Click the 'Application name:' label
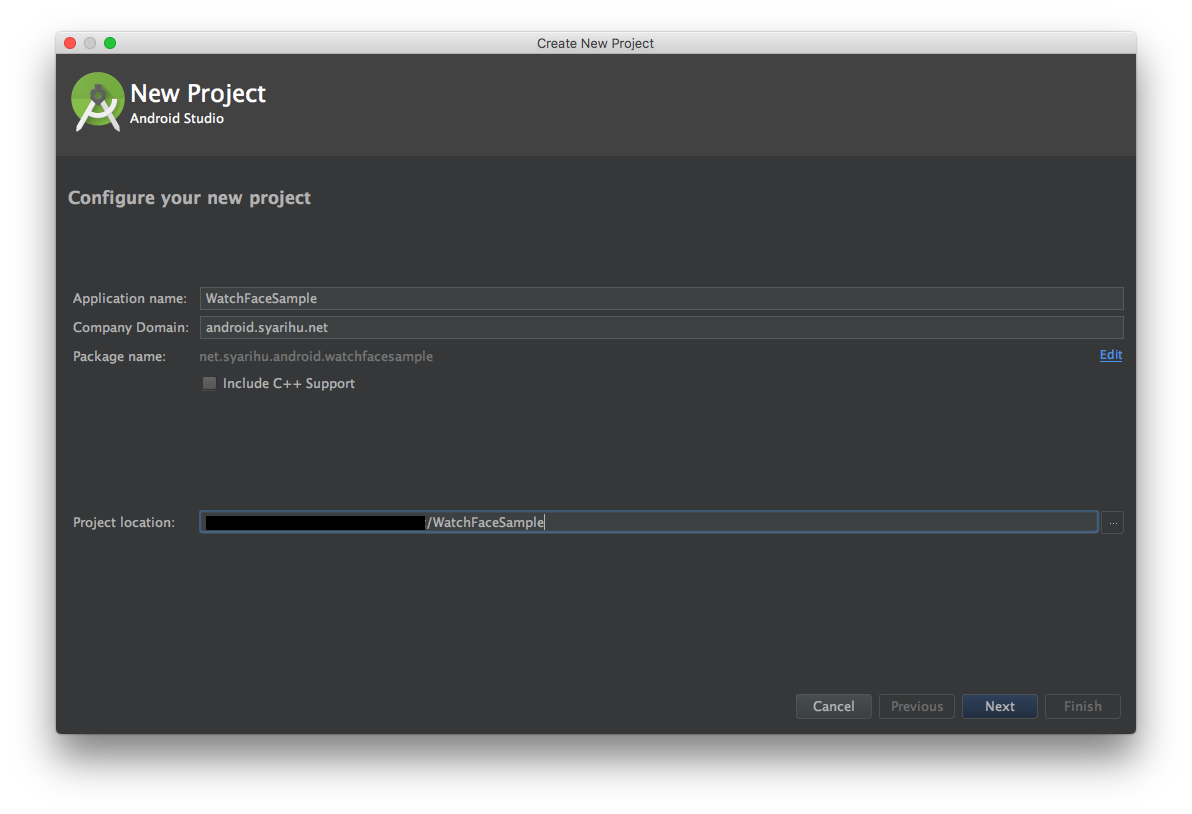The height and width of the screenshot is (814, 1192). (130, 298)
